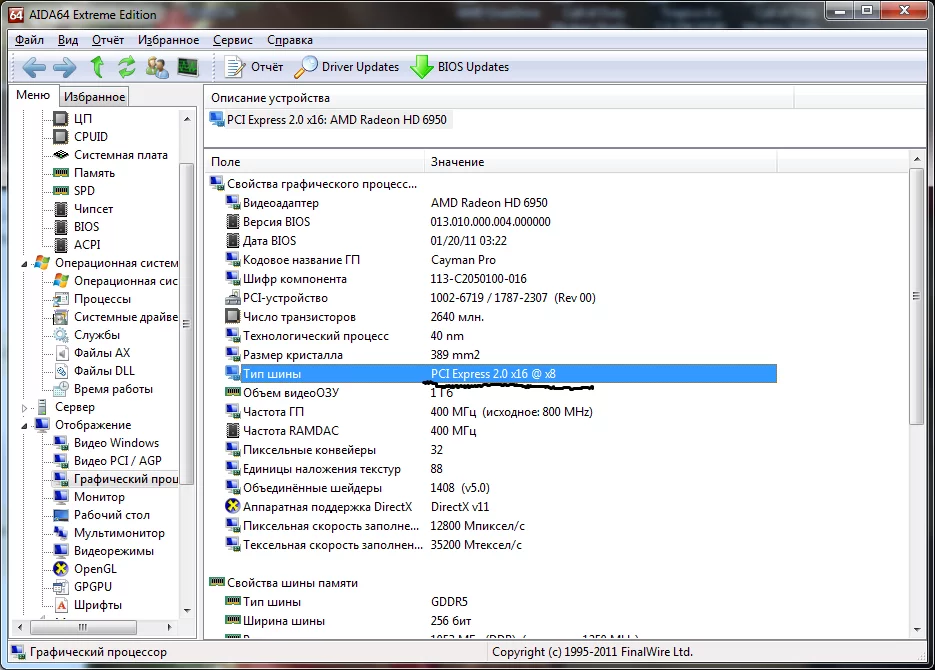Open the system monitor graph icon
935x670 pixels.
click(188, 67)
